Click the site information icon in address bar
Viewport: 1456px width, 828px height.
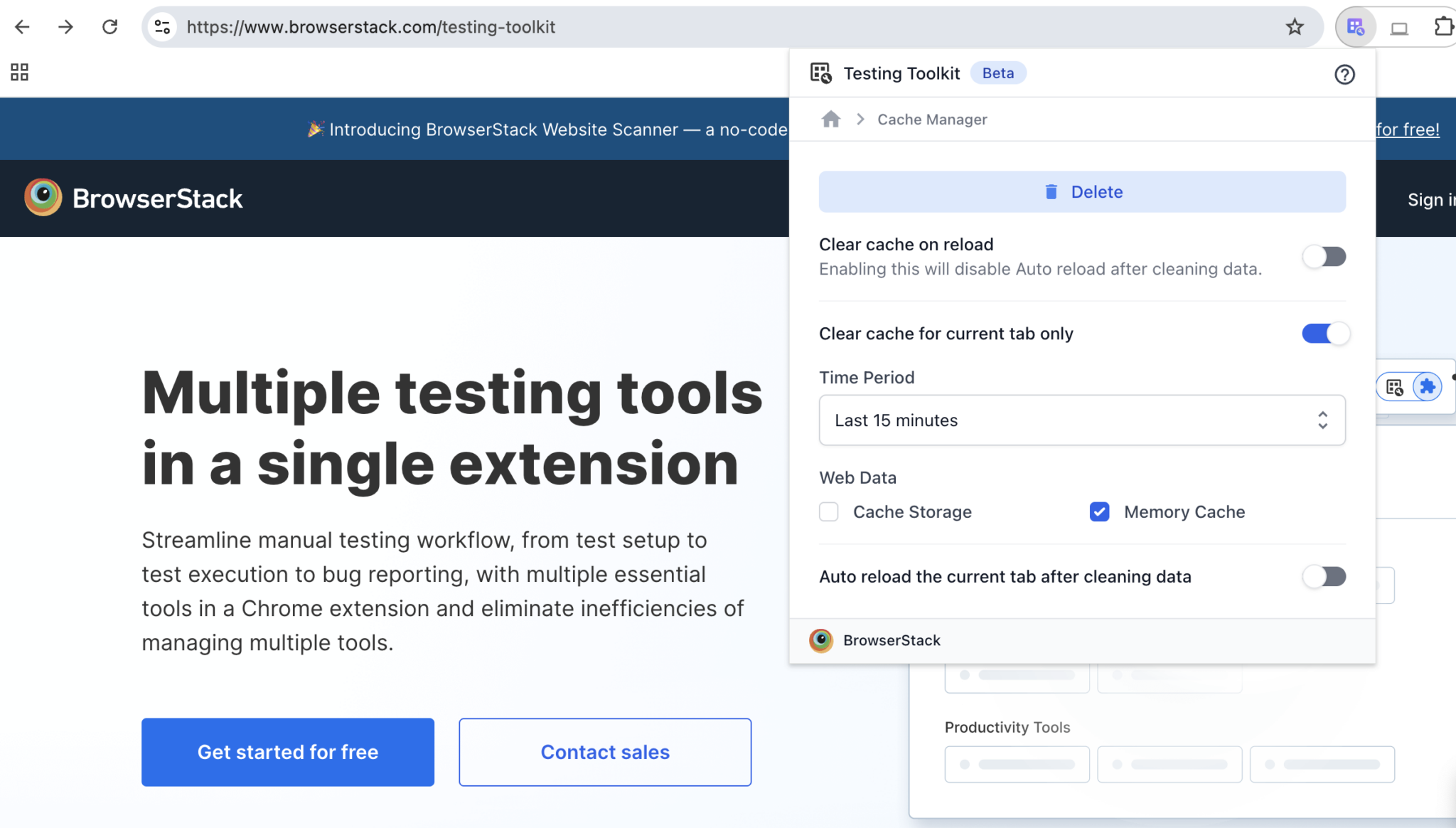tap(163, 26)
